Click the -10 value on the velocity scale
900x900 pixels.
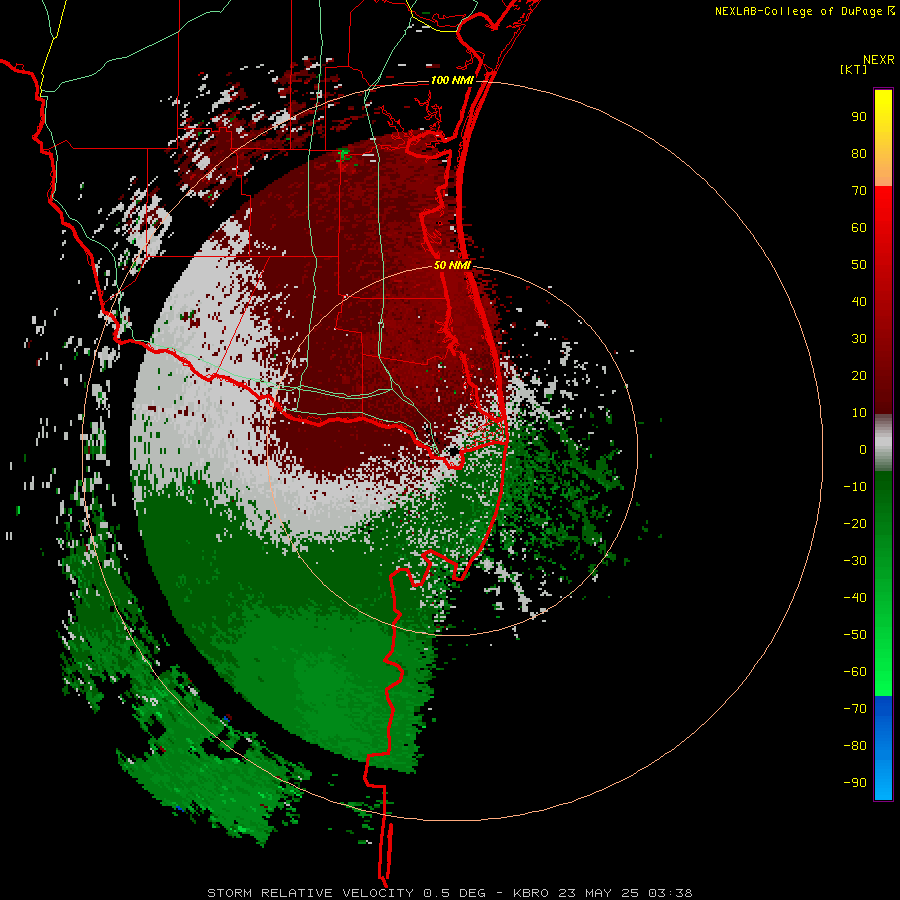point(855,487)
